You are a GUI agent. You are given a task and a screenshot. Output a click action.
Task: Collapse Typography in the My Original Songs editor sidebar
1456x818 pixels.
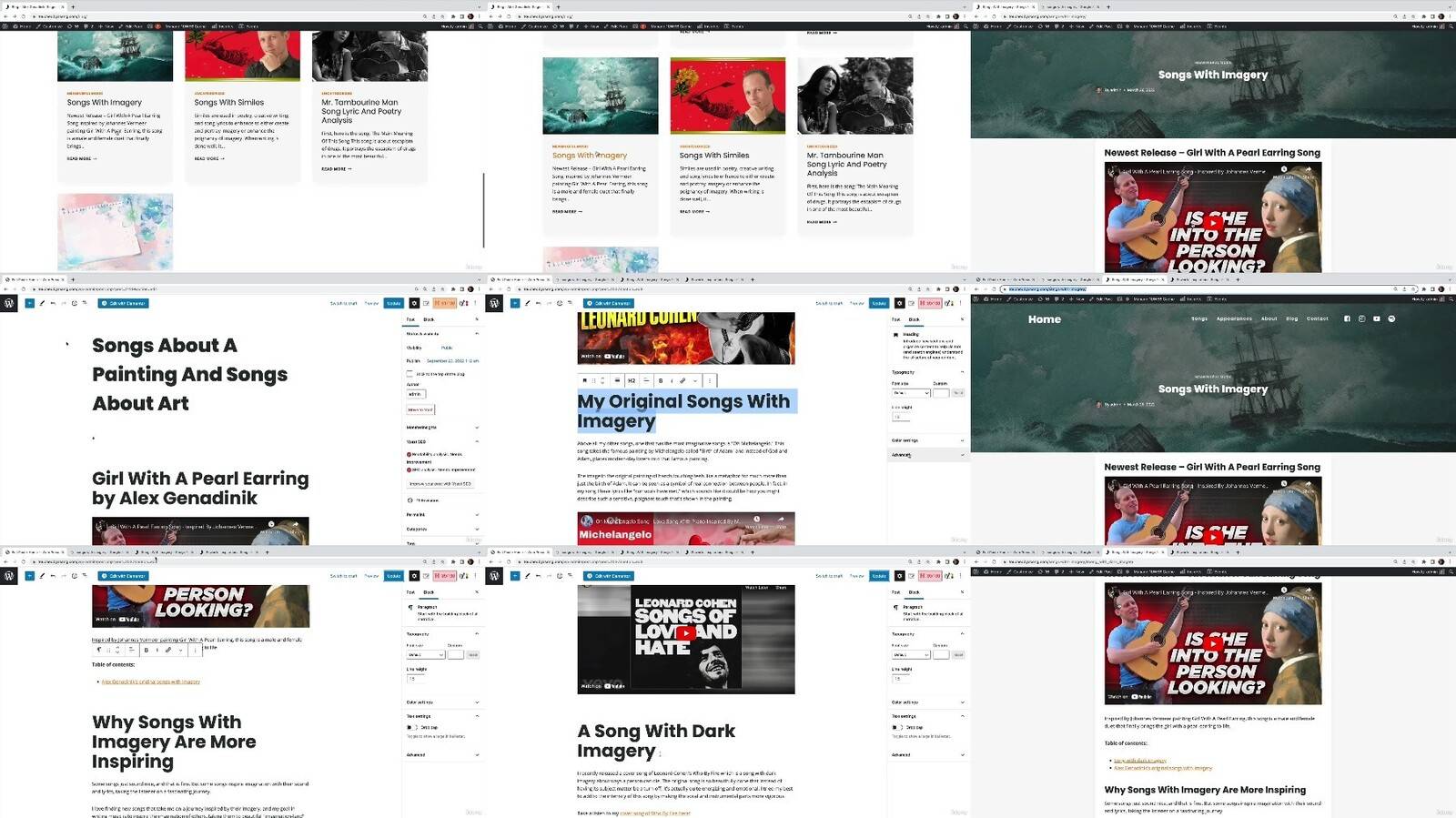click(927, 372)
